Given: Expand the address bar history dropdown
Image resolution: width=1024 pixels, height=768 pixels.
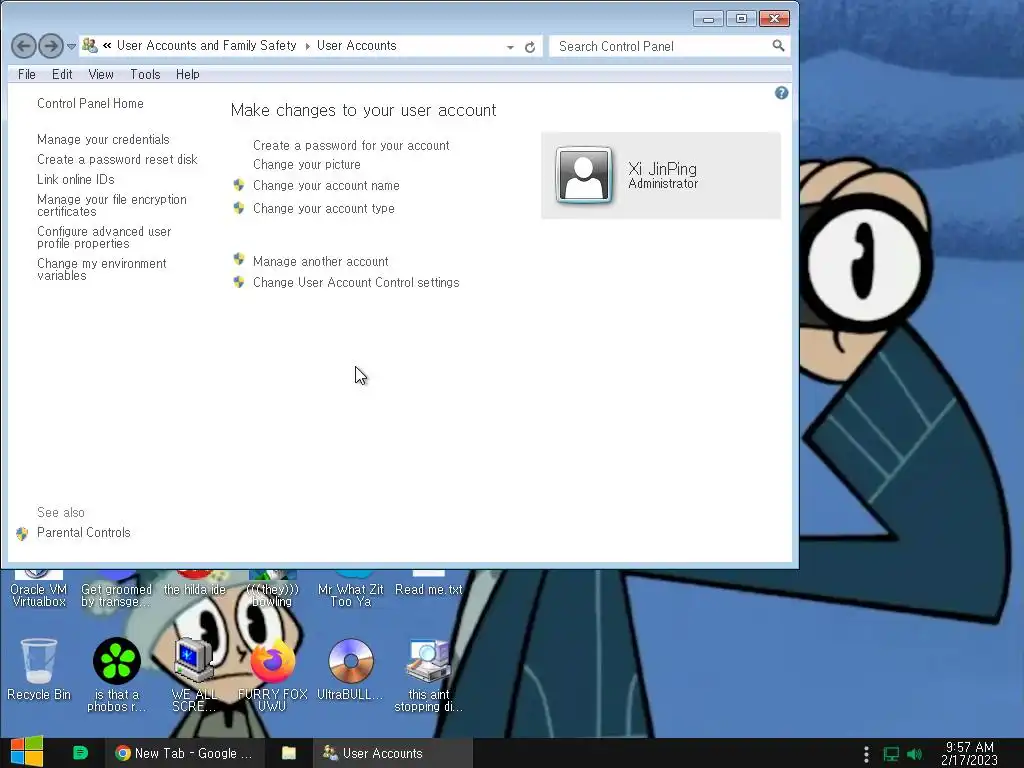Looking at the screenshot, I should (510, 47).
